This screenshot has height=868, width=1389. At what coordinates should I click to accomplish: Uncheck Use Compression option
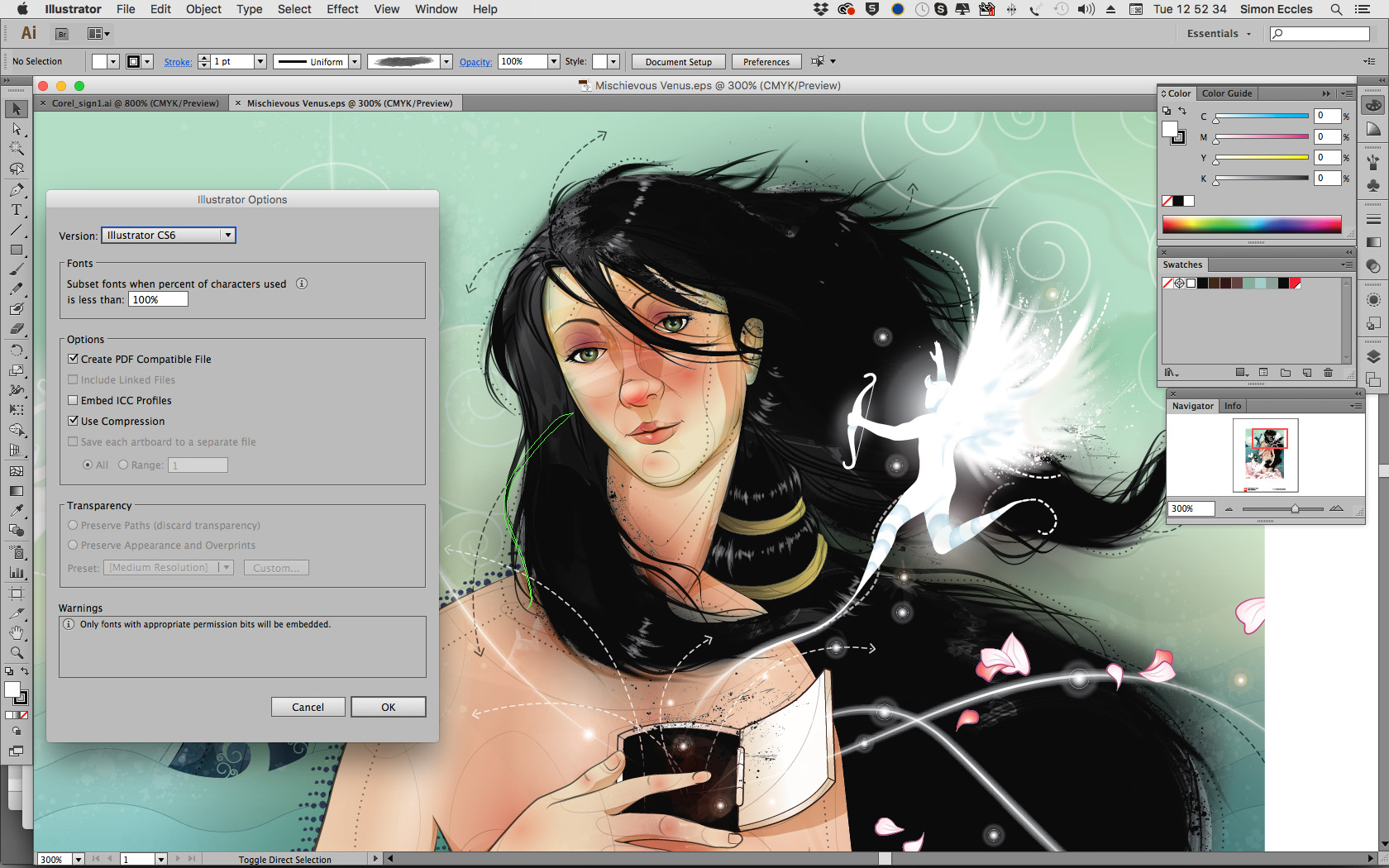pyautogui.click(x=73, y=421)
